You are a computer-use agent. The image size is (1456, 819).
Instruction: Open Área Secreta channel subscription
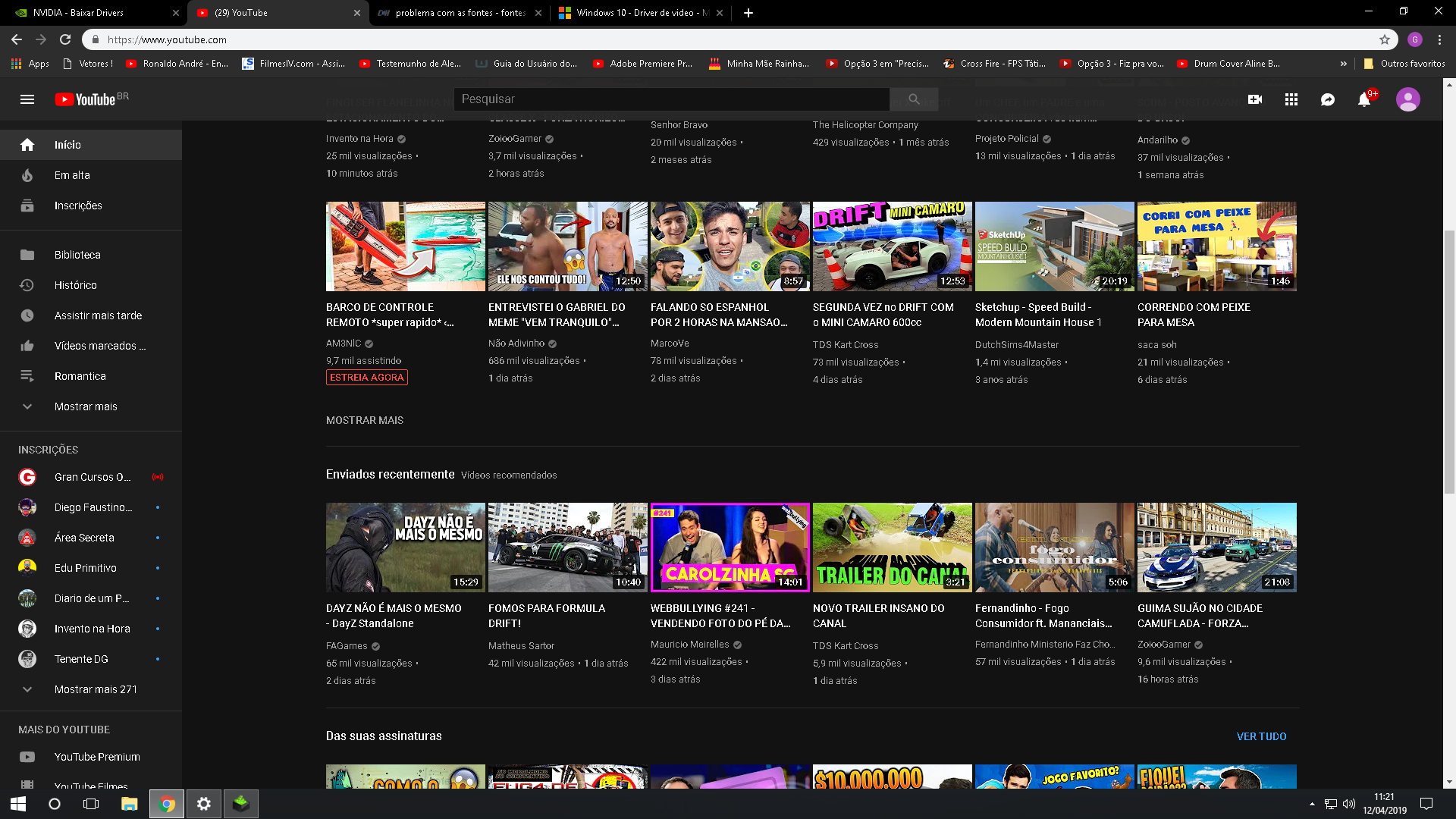(91, 538)
